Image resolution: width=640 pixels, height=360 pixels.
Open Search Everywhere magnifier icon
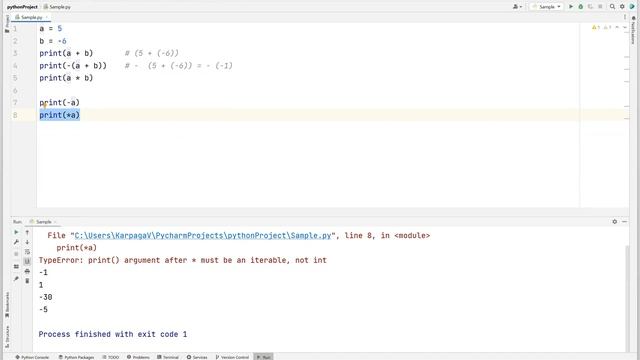[612, 7]
